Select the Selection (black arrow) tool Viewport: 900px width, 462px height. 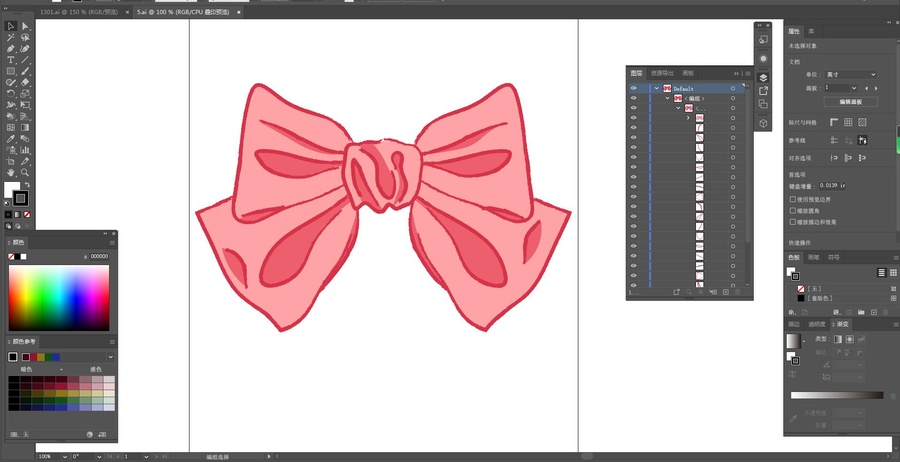point(11,26)
